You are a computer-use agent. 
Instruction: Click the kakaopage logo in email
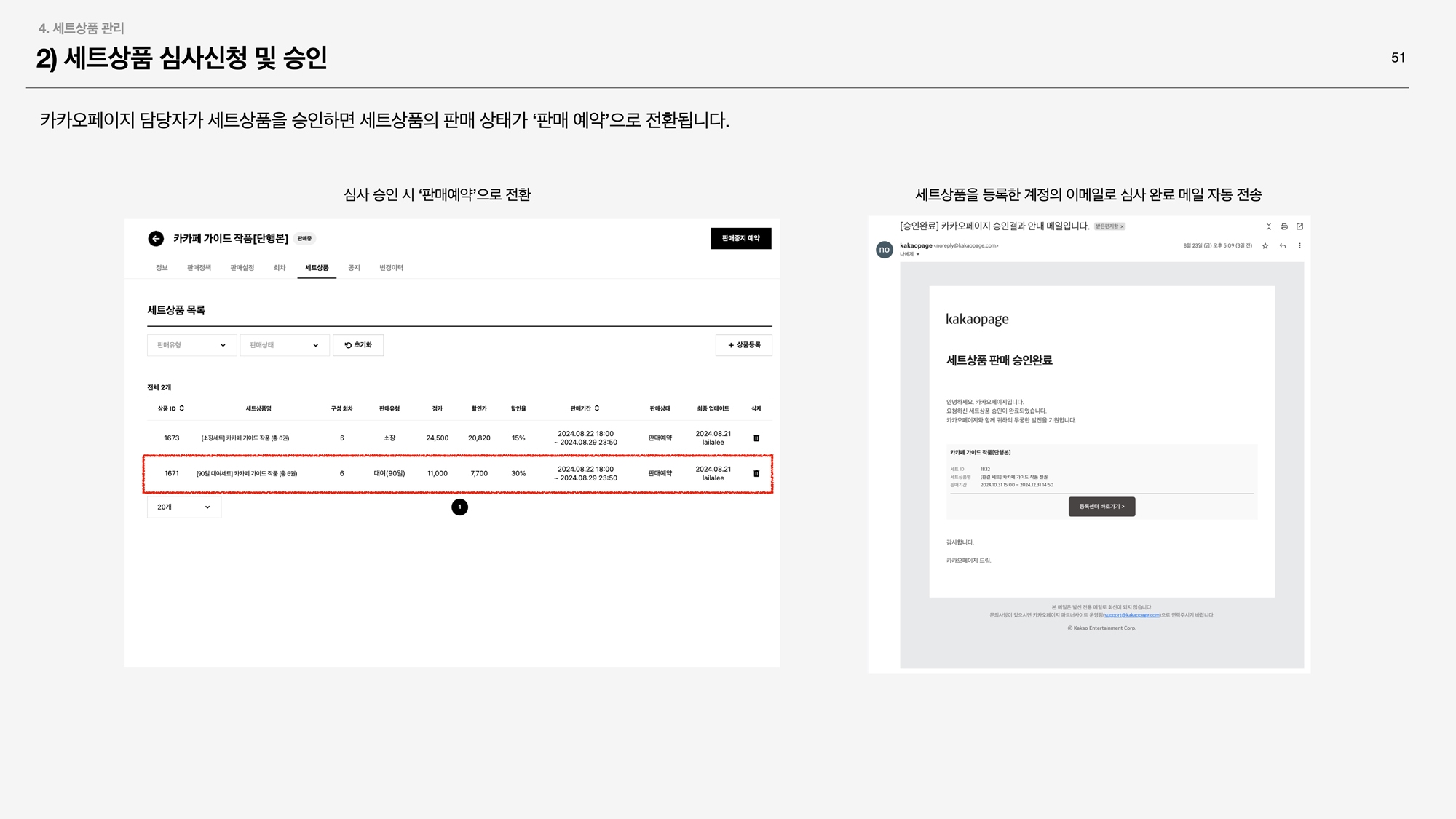977,319
